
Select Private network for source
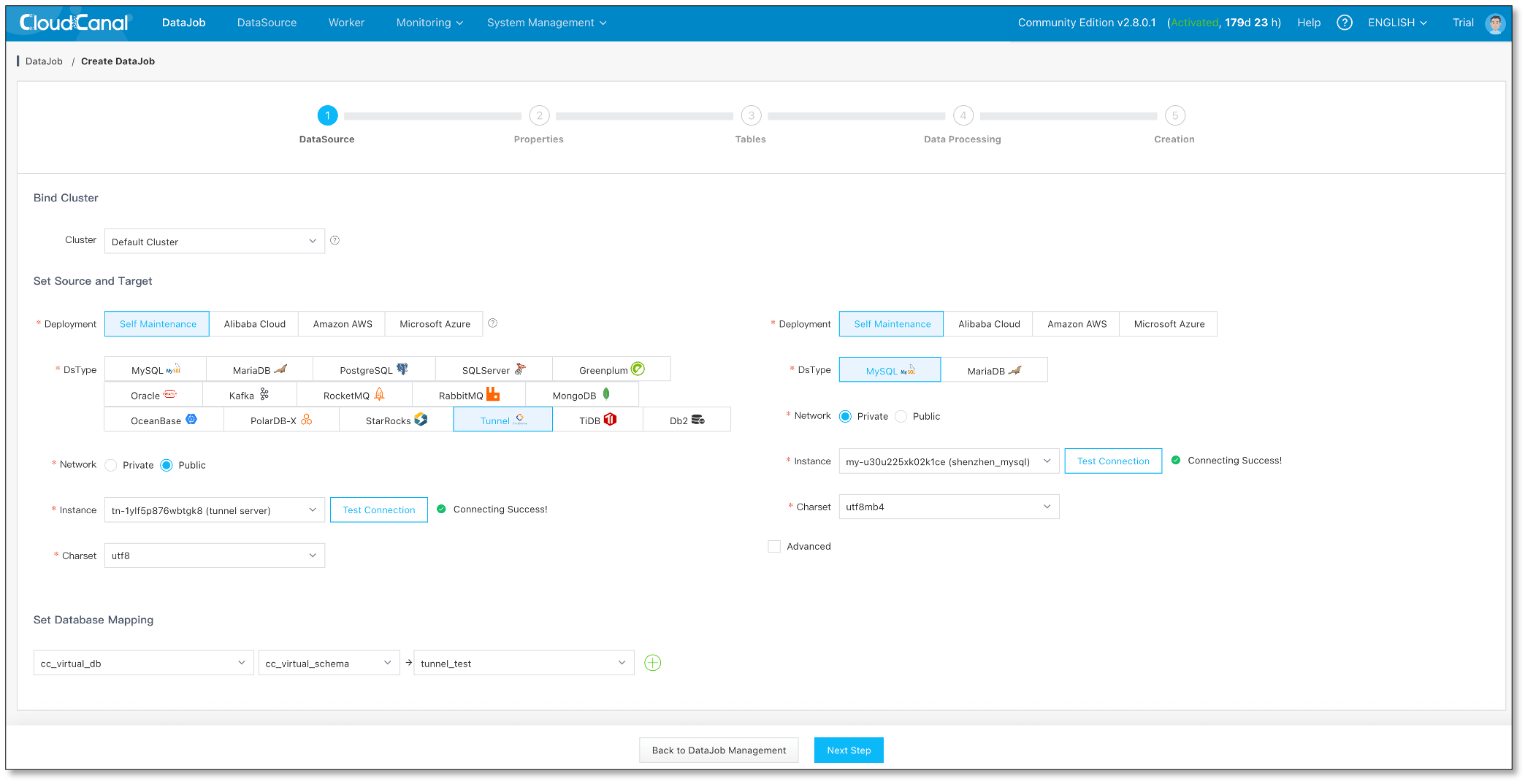coord(111,465)
